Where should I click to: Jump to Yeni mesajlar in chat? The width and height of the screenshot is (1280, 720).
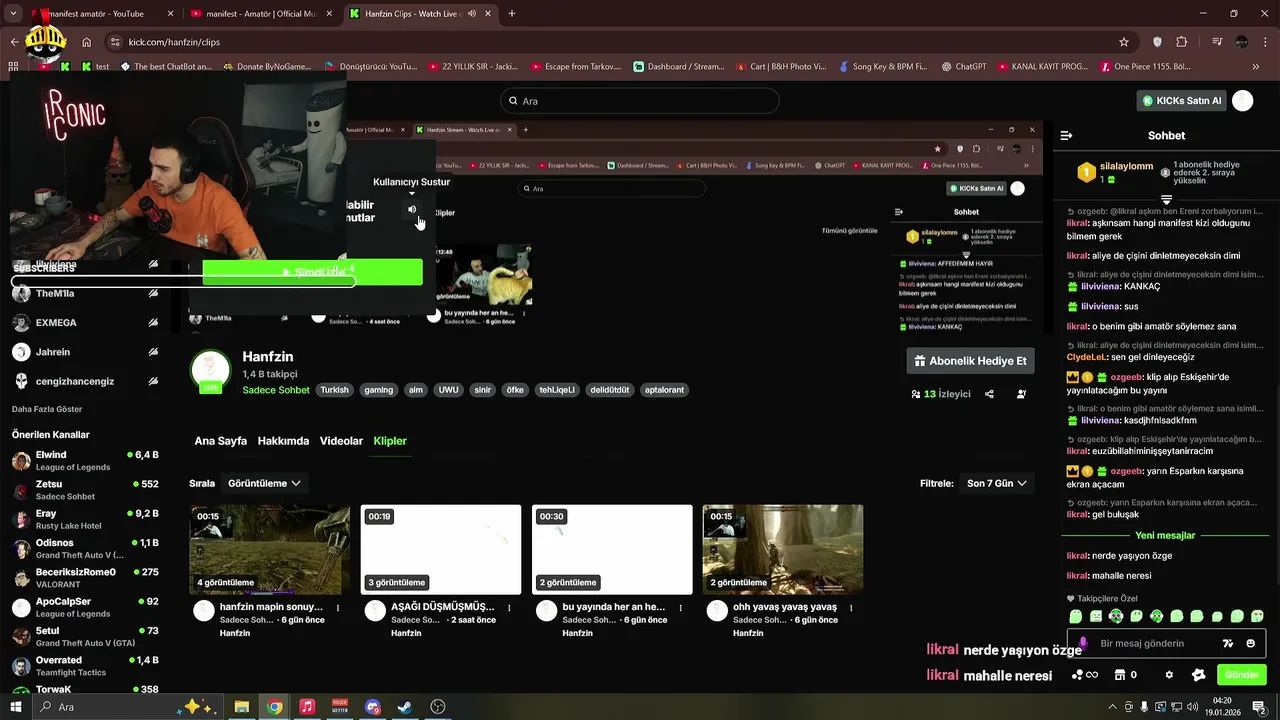(1165, 535)
